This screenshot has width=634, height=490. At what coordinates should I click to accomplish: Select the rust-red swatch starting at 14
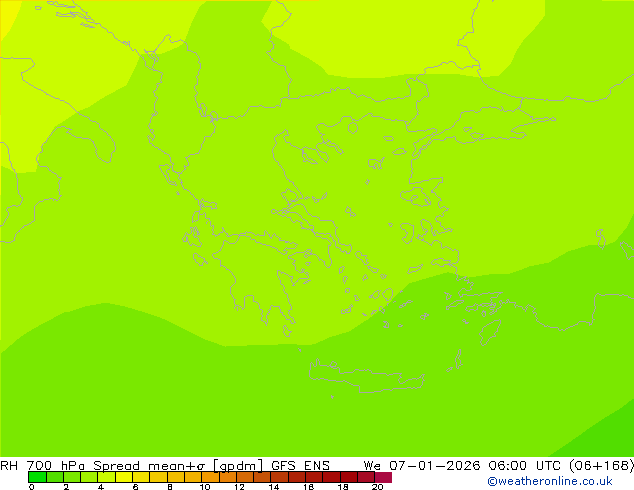click(280, 477)
